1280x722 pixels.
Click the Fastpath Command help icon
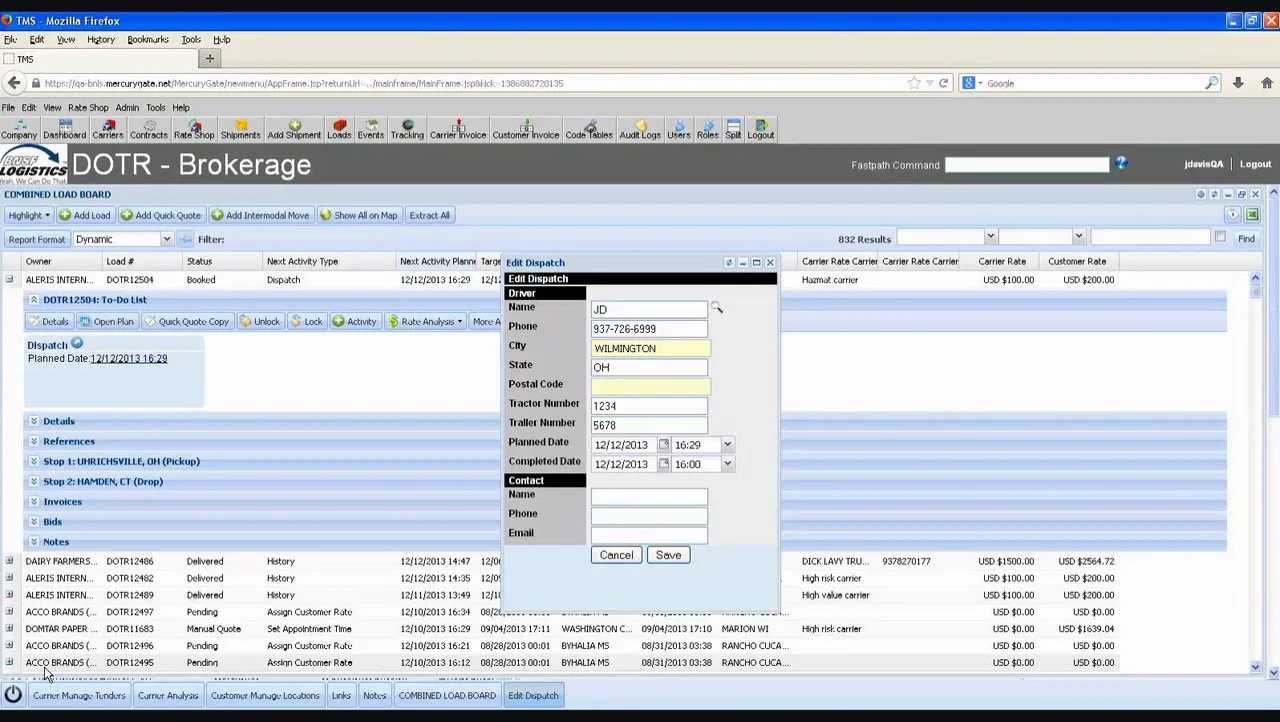coord(1121,163)
